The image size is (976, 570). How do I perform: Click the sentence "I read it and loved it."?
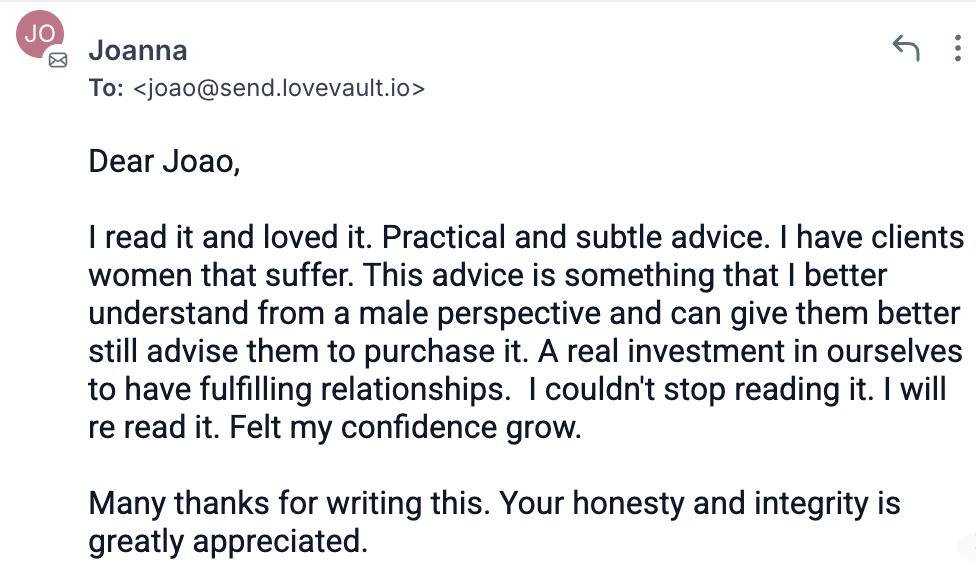click(232, 238)
